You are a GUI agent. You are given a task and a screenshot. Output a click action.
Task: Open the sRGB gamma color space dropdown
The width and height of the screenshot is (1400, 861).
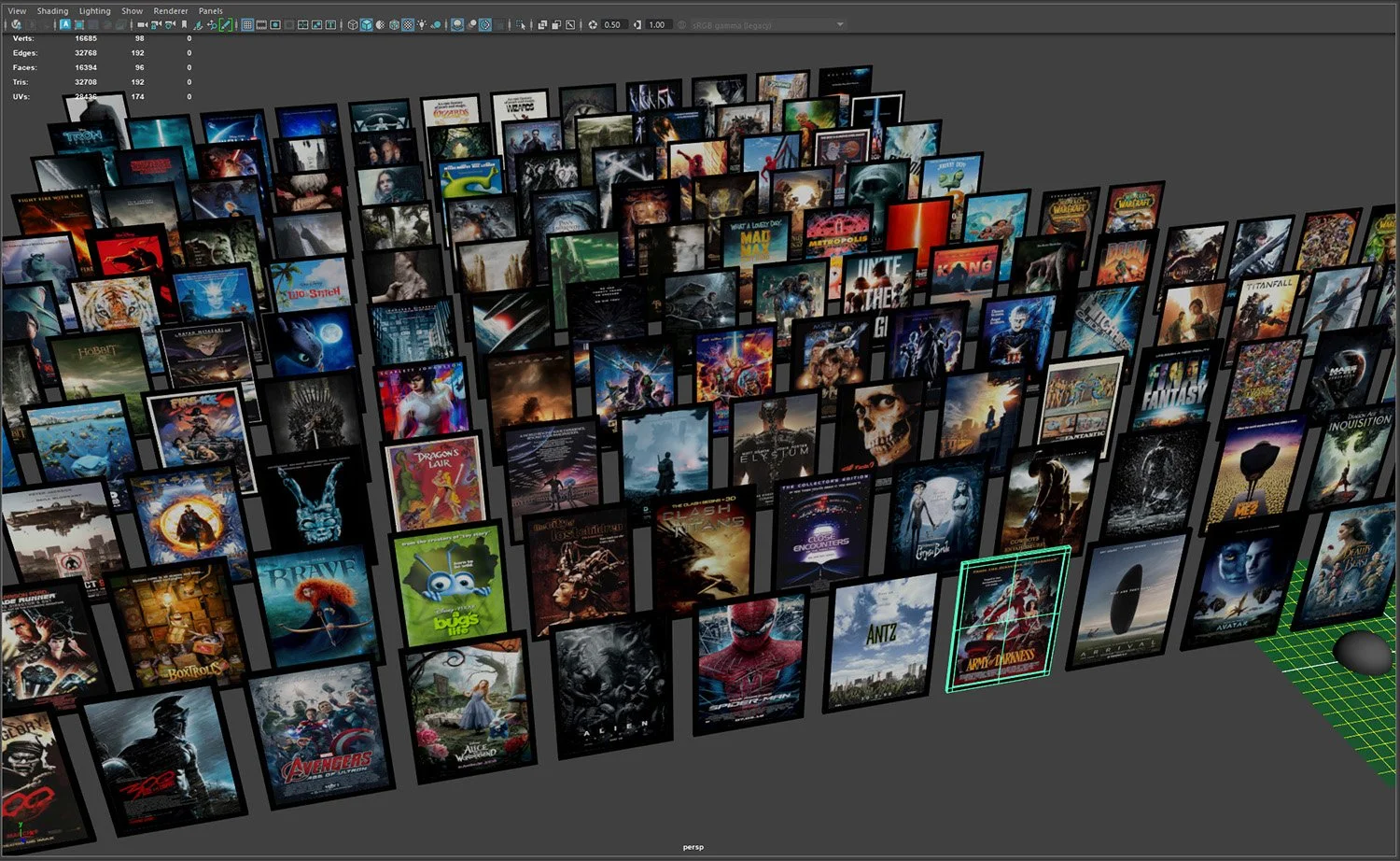point(767,24)
